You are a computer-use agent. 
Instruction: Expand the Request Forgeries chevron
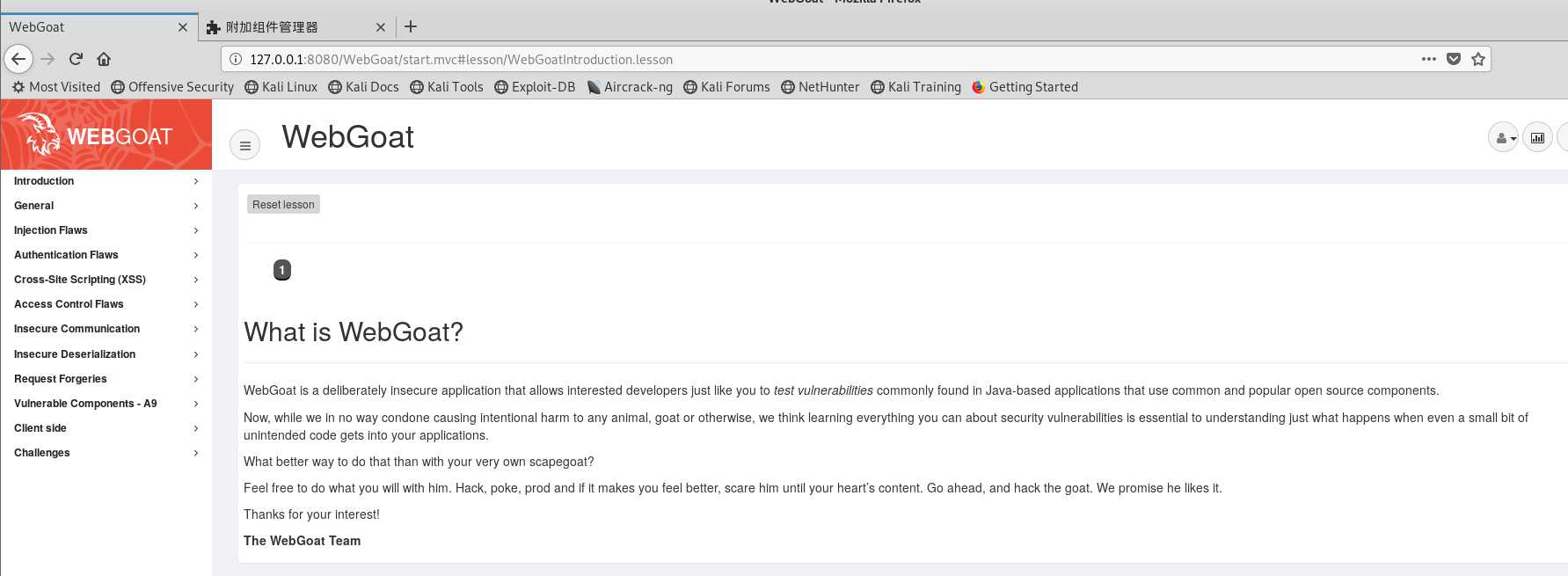coord(196,379)
